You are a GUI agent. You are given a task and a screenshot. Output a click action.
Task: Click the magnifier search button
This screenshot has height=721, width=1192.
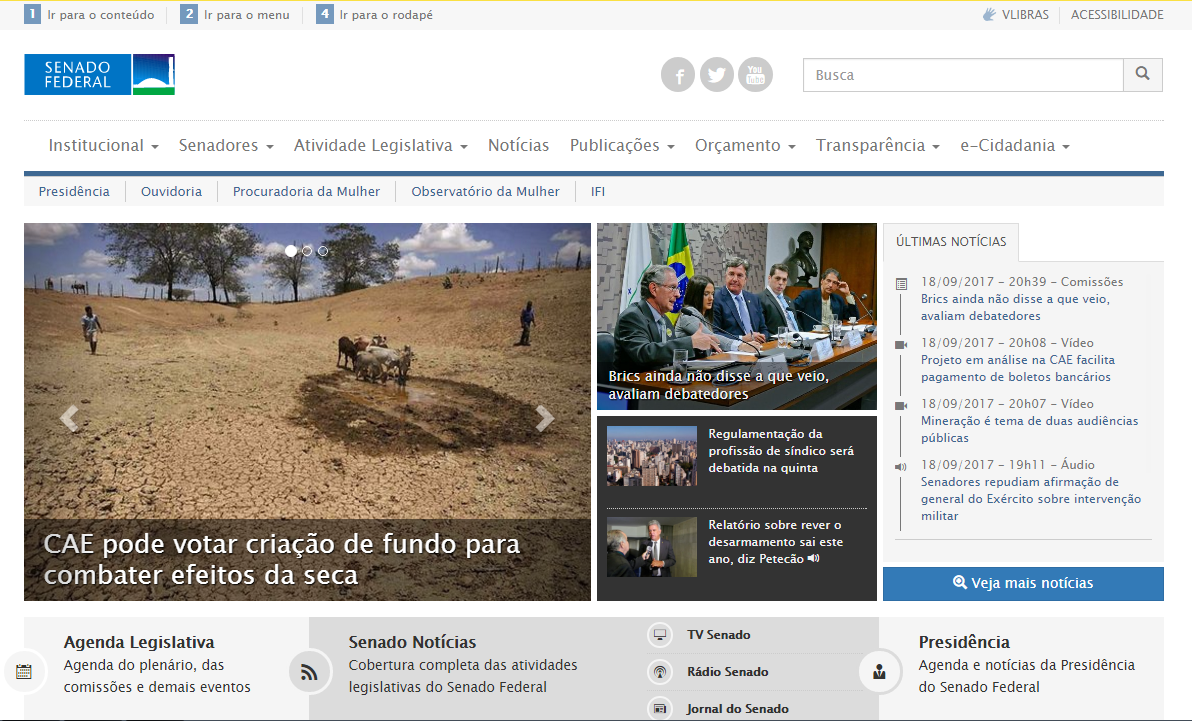pos(1143,75)
